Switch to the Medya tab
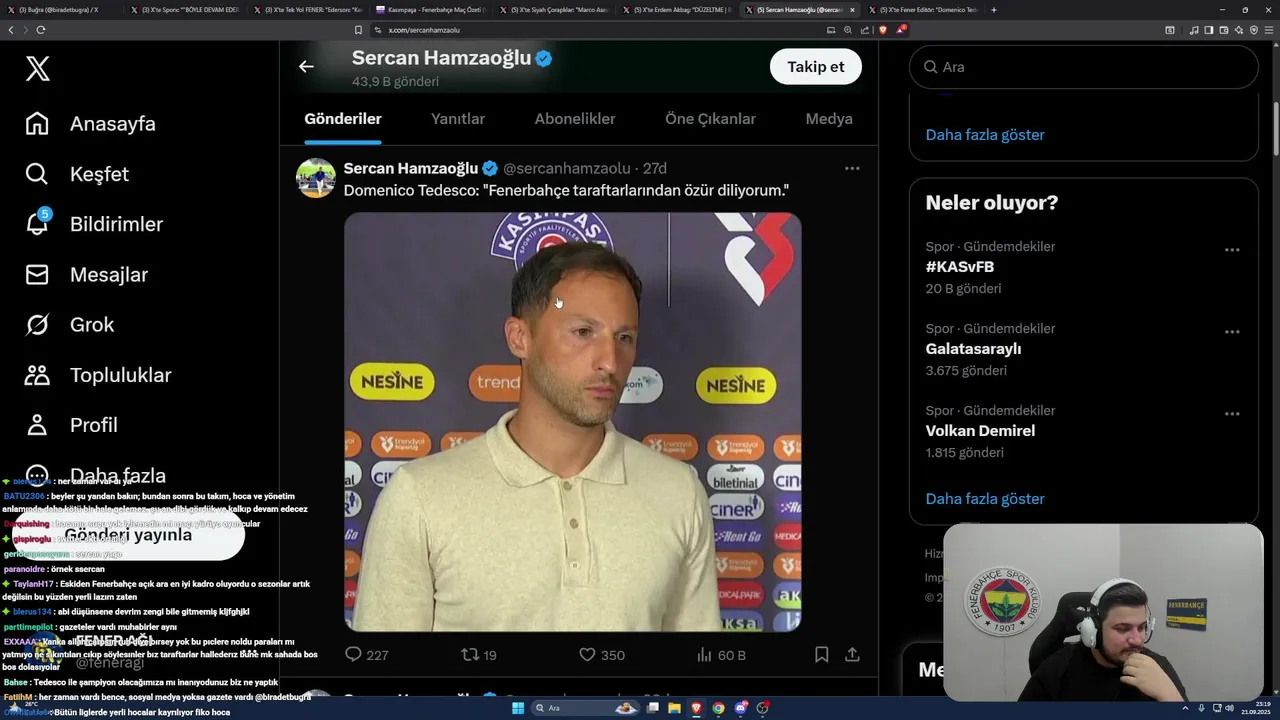The height and width of the screenshot is (720, 1280). tap(829, 119)
